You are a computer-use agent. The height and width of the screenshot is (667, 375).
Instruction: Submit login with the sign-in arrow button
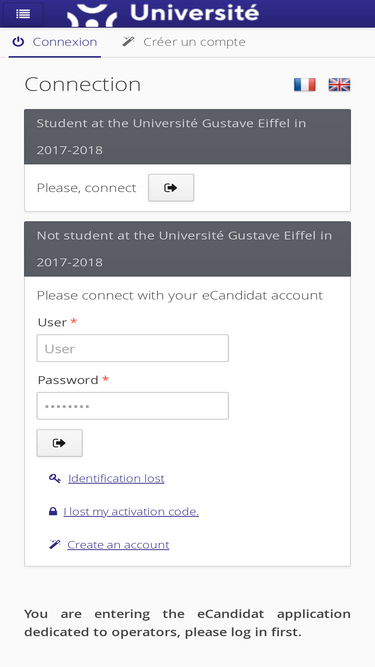60,443
